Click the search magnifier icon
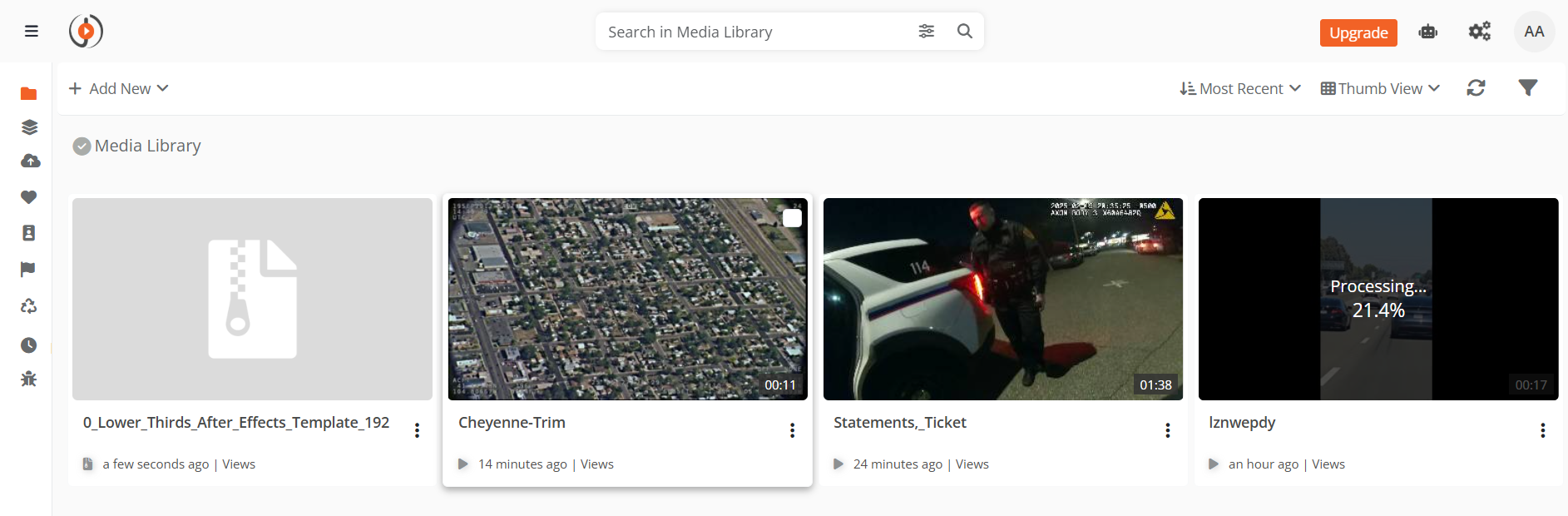This screenshot has height=516, width=1568. click(965, 32)
